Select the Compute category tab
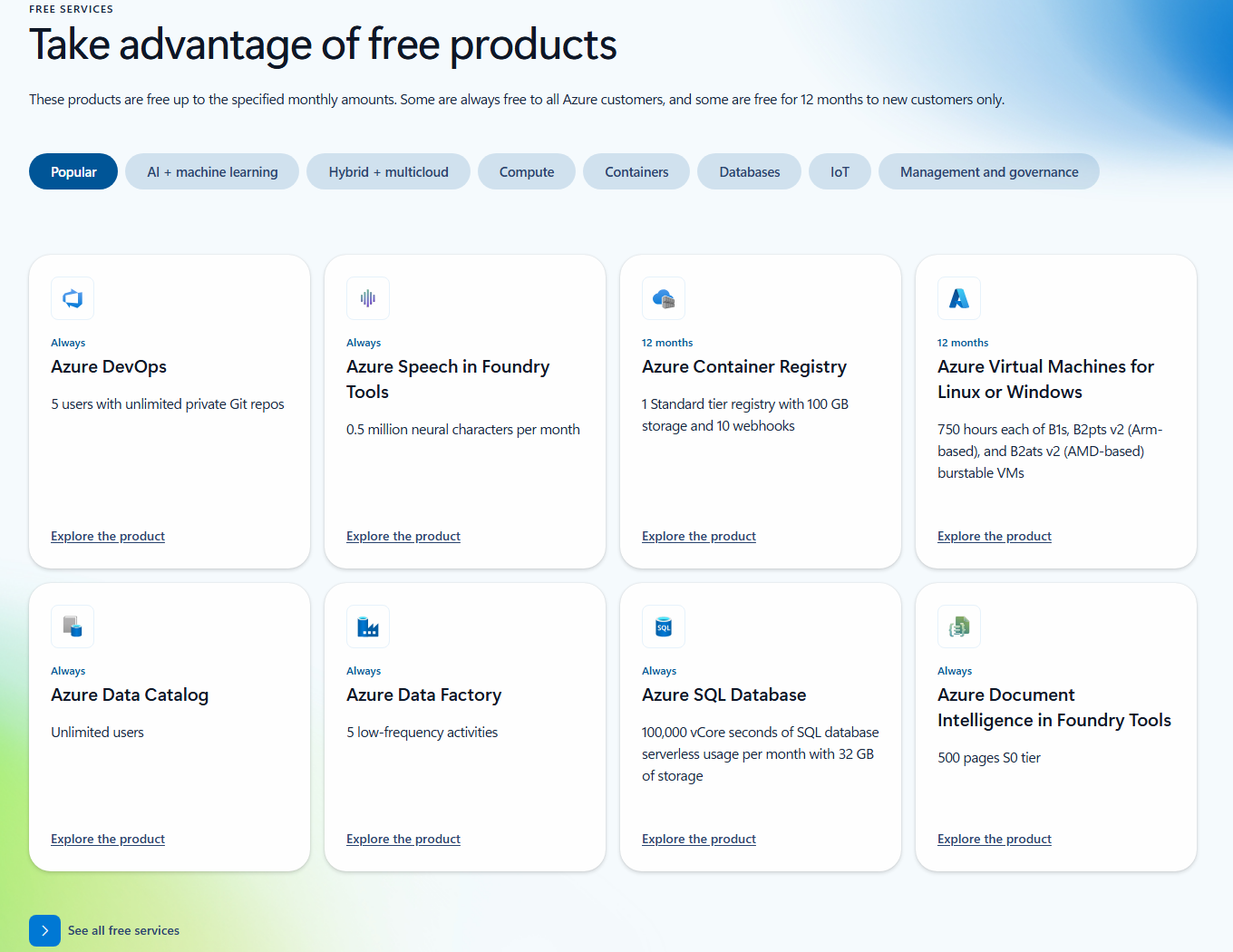This screenshot has width=1233, height=952. [527, 171]
